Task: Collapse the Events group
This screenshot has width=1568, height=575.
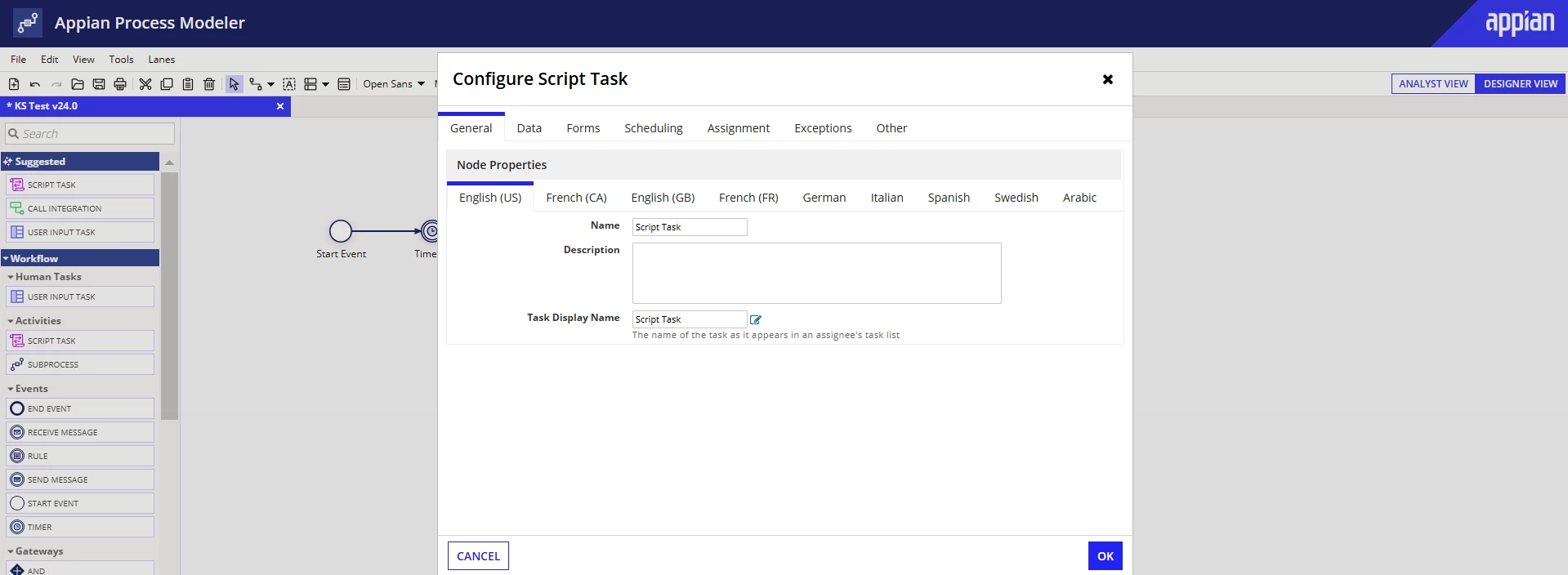Action: click(28, 389)
